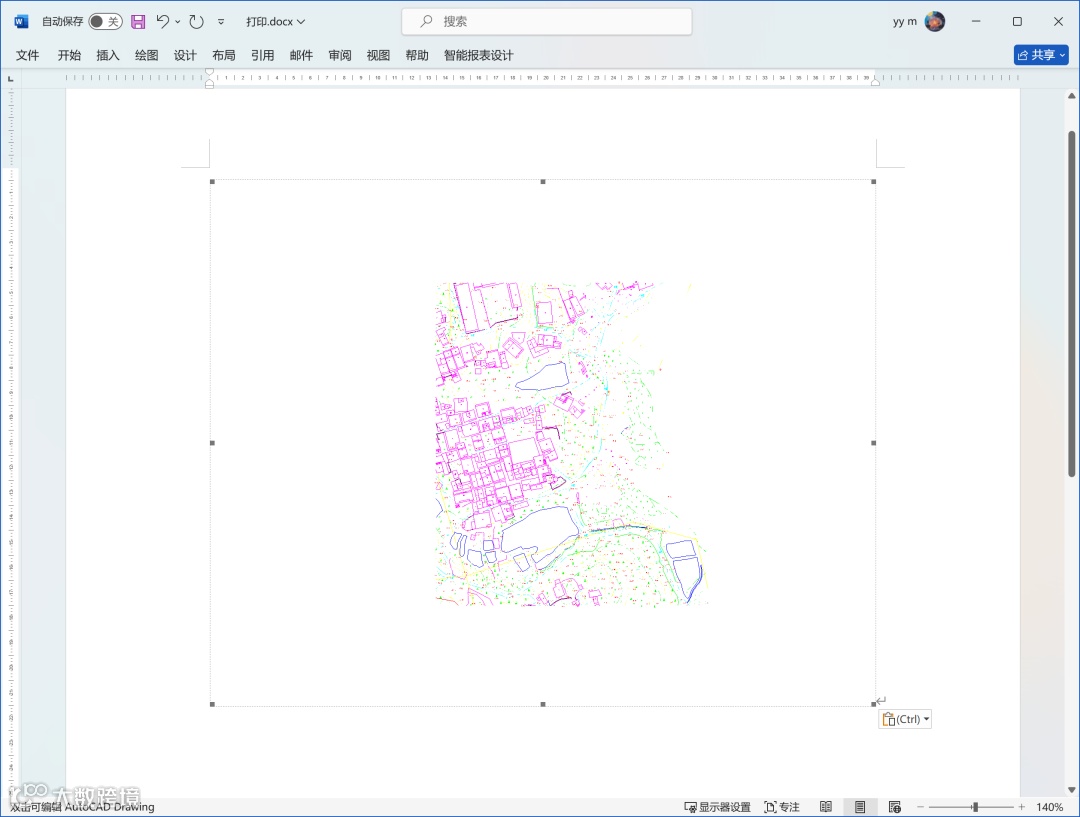Screen dimensions: 1080x817
Task: Click the zoom in plus icon
Action: [1021, 807]
